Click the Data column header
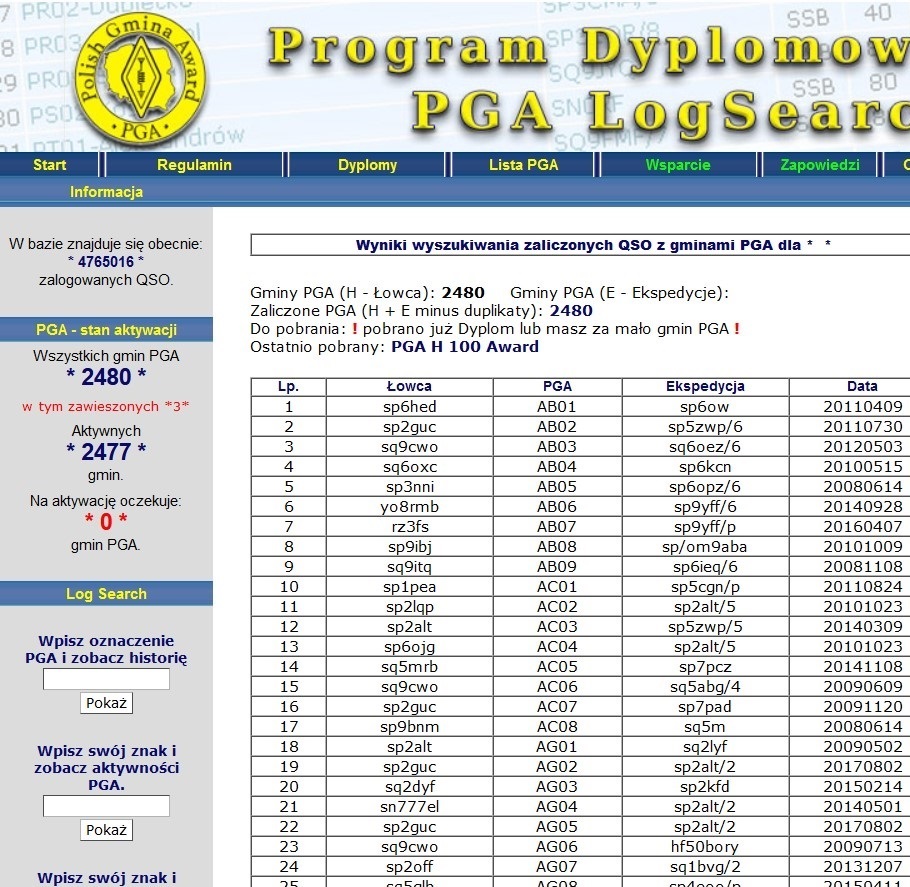Image resolution: width=910 pixels, height=887 pixels. [x=861, y=386]
